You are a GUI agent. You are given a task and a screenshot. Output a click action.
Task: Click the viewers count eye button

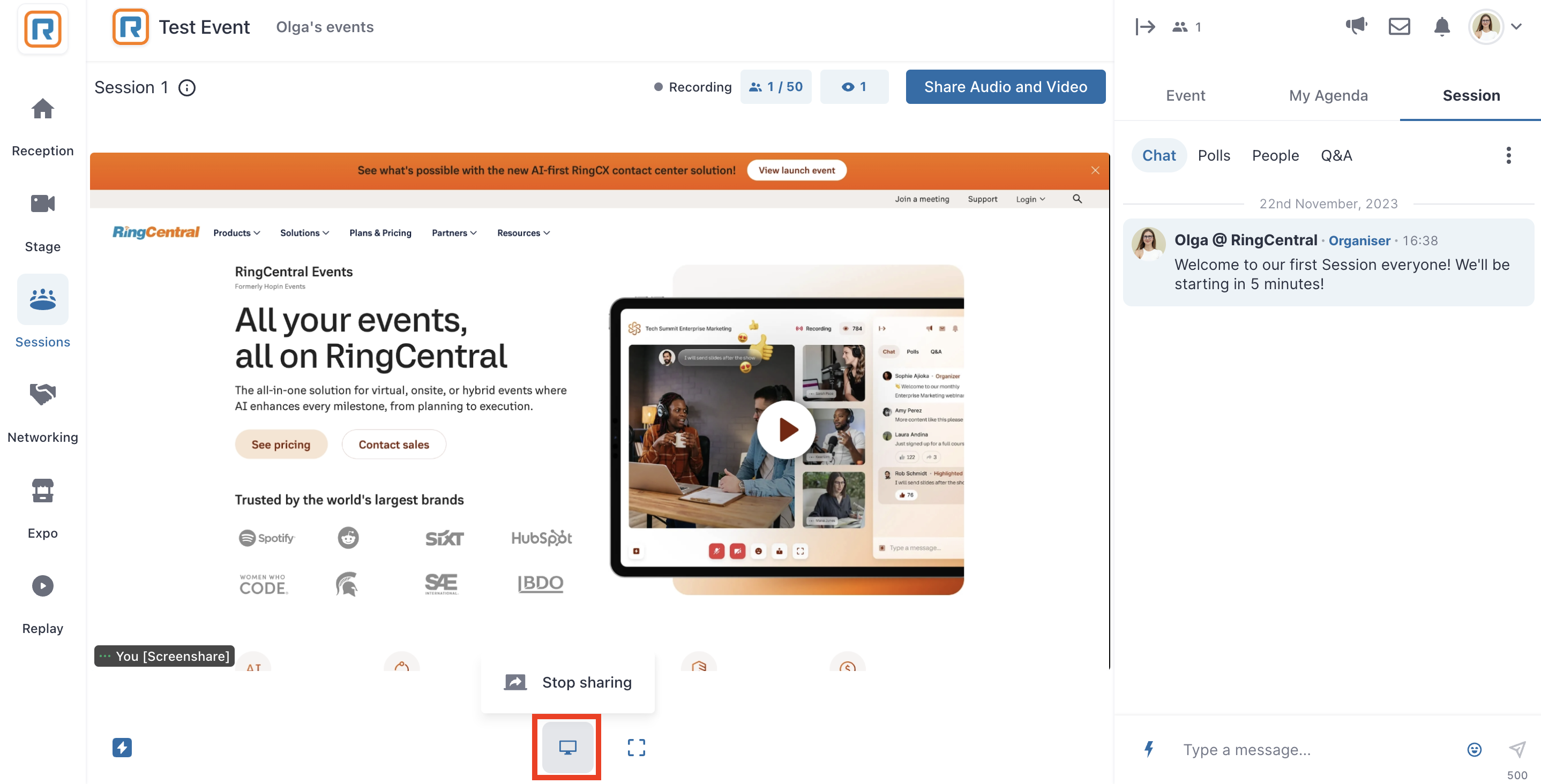(854, 87)
